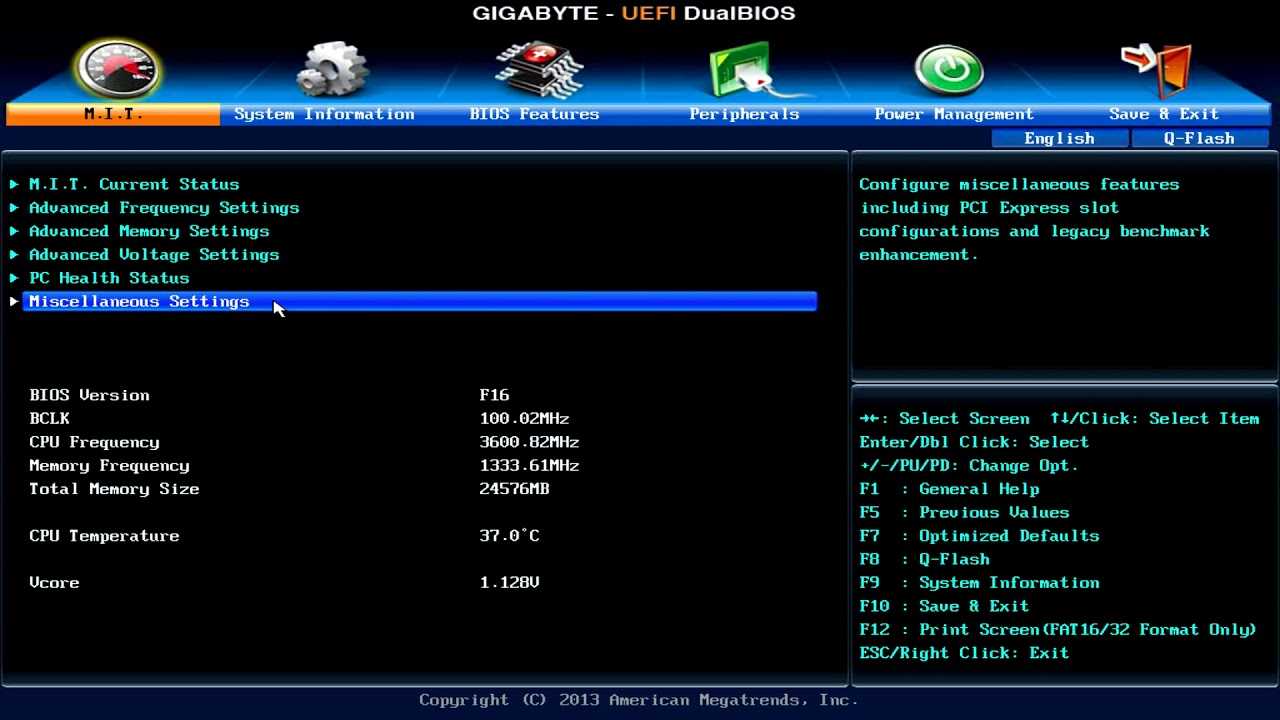The width and height of the screenshot is (1280, 720).
Task: Click the F12 Print Screen hint
Action: pos(1058,630)
